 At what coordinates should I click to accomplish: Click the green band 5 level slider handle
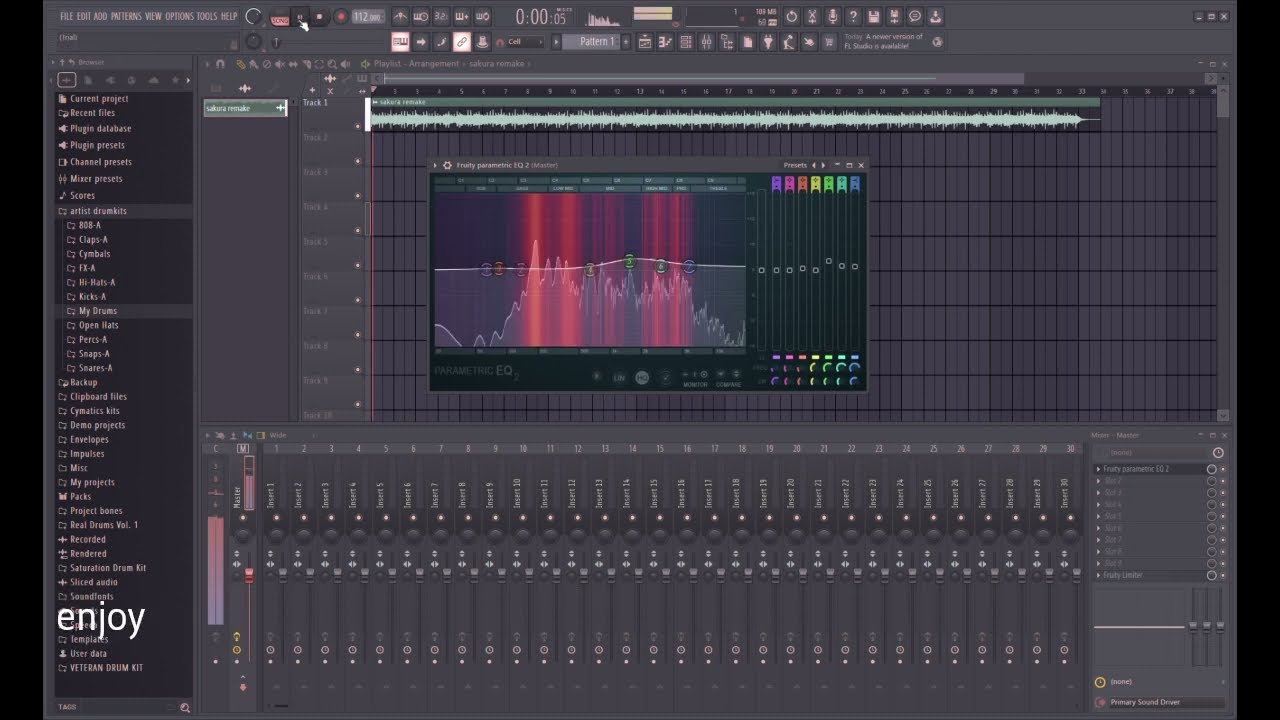[829, 261]
